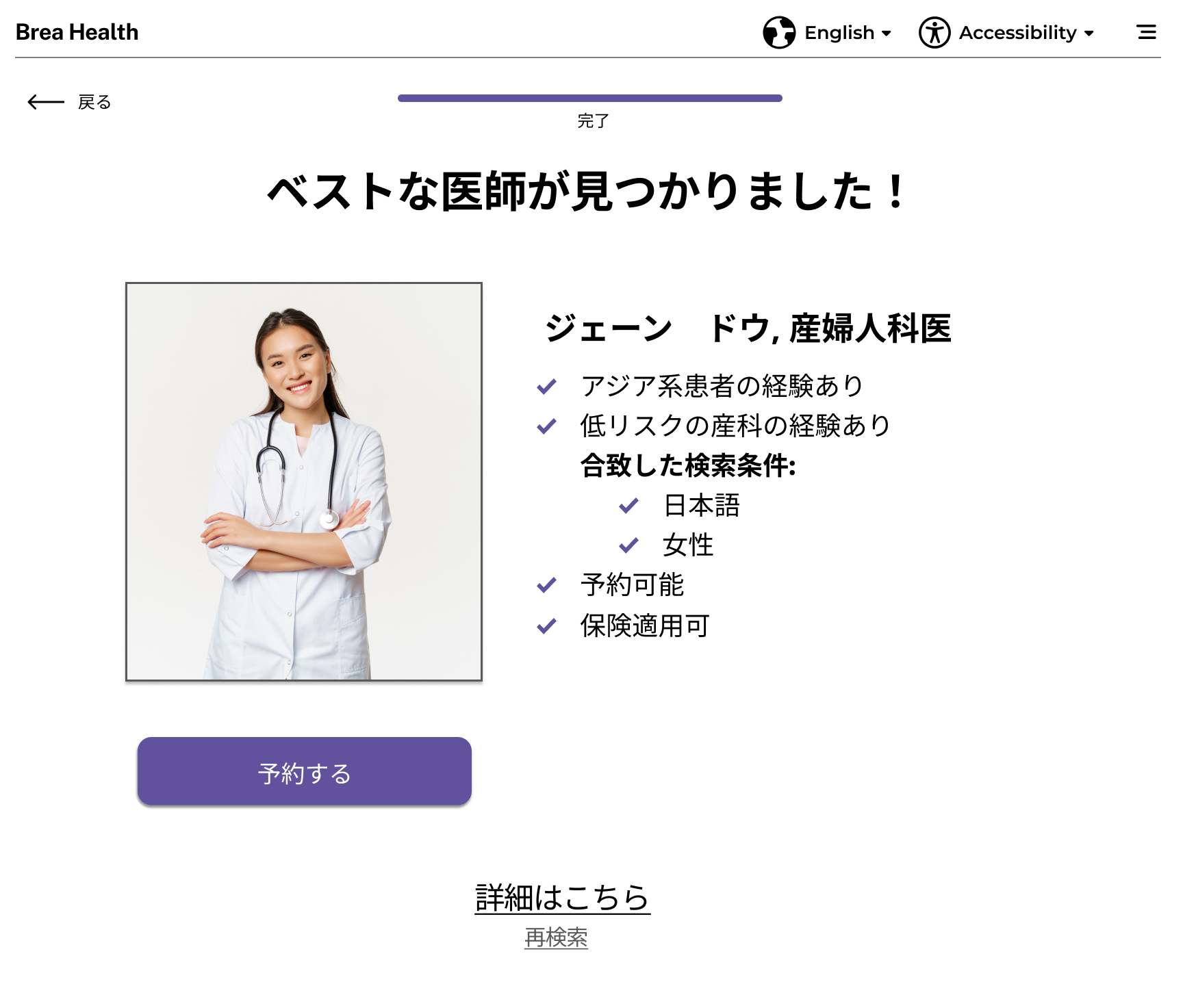Screen dimensions: 1183x1008
Task: Open the hamburger menu icon
Action: [1147, 32]
